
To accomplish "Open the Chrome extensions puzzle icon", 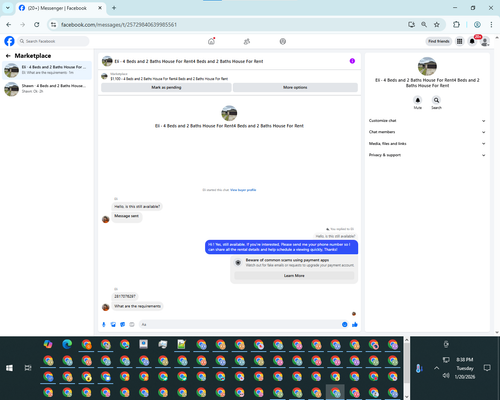I will (x=456, y=24).
